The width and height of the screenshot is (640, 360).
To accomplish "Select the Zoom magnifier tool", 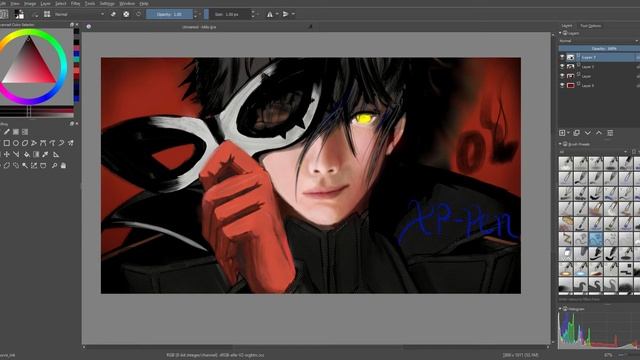I will [54, 165].
